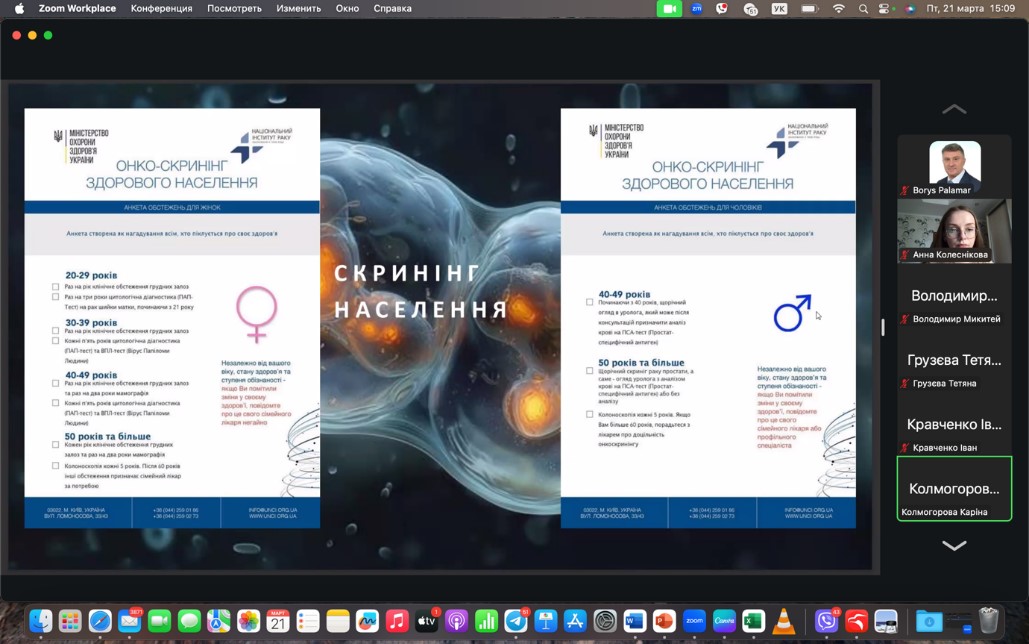The width and height of the screenshot is (1029, 644).
Task: Open the Apple menu
Action: pos(19,9)
